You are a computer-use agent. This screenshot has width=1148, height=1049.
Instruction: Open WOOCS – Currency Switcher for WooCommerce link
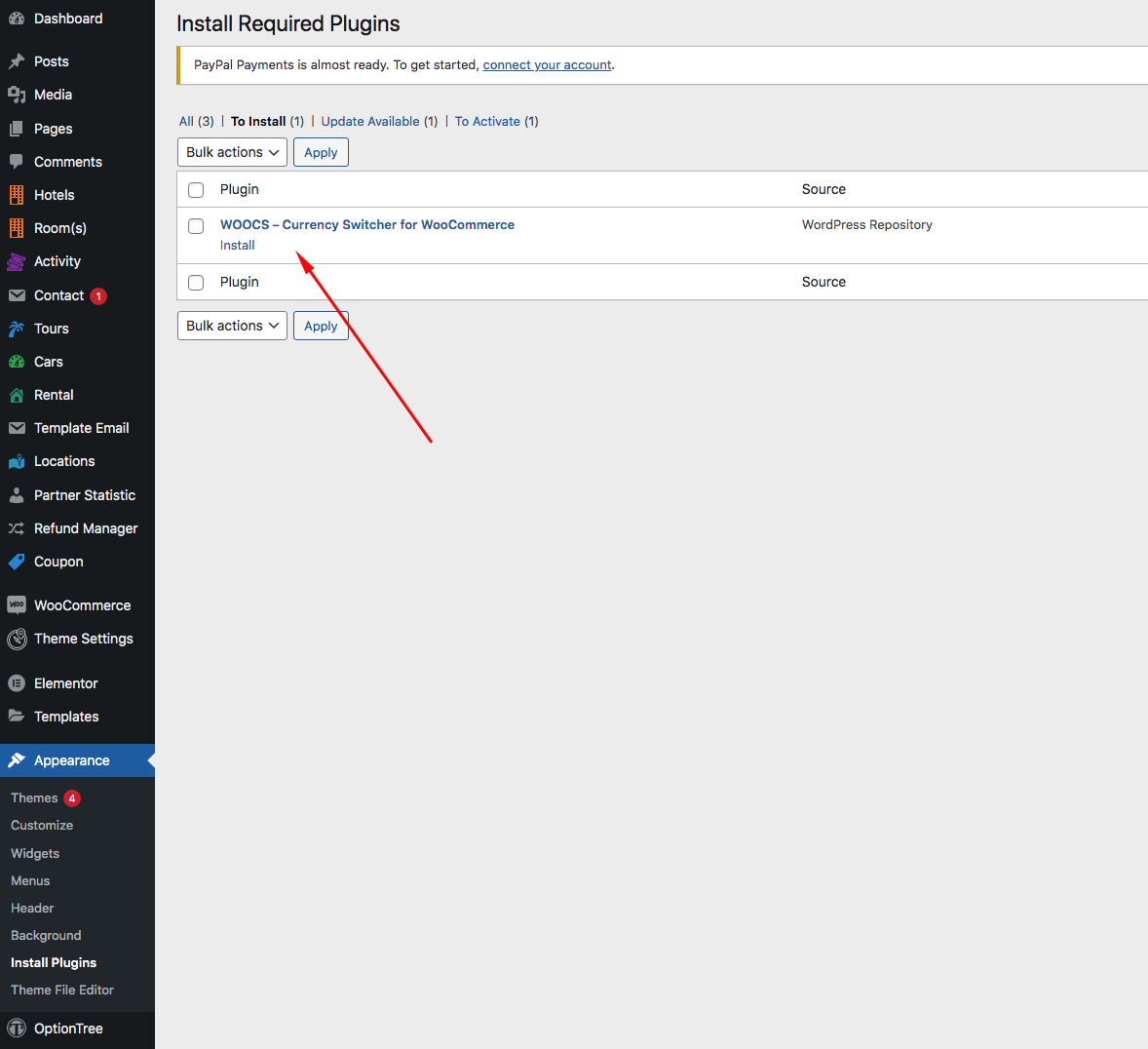point(367,225)
